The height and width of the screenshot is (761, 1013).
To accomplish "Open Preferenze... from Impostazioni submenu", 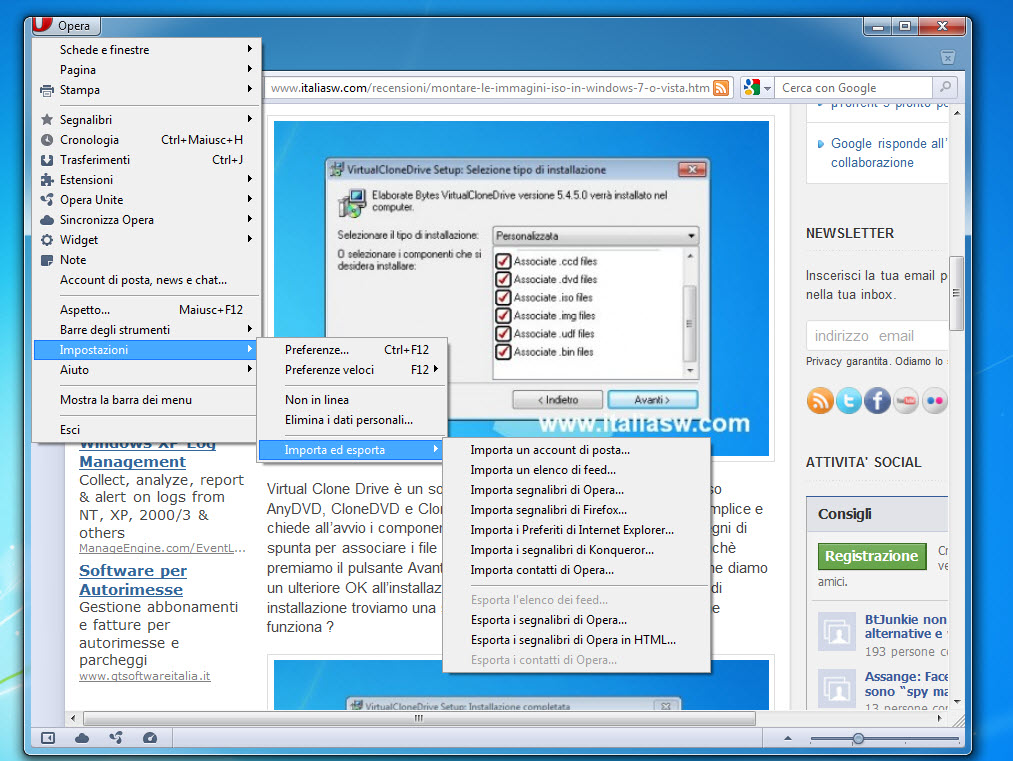I will pyautogui.click(x=352, y=349).
